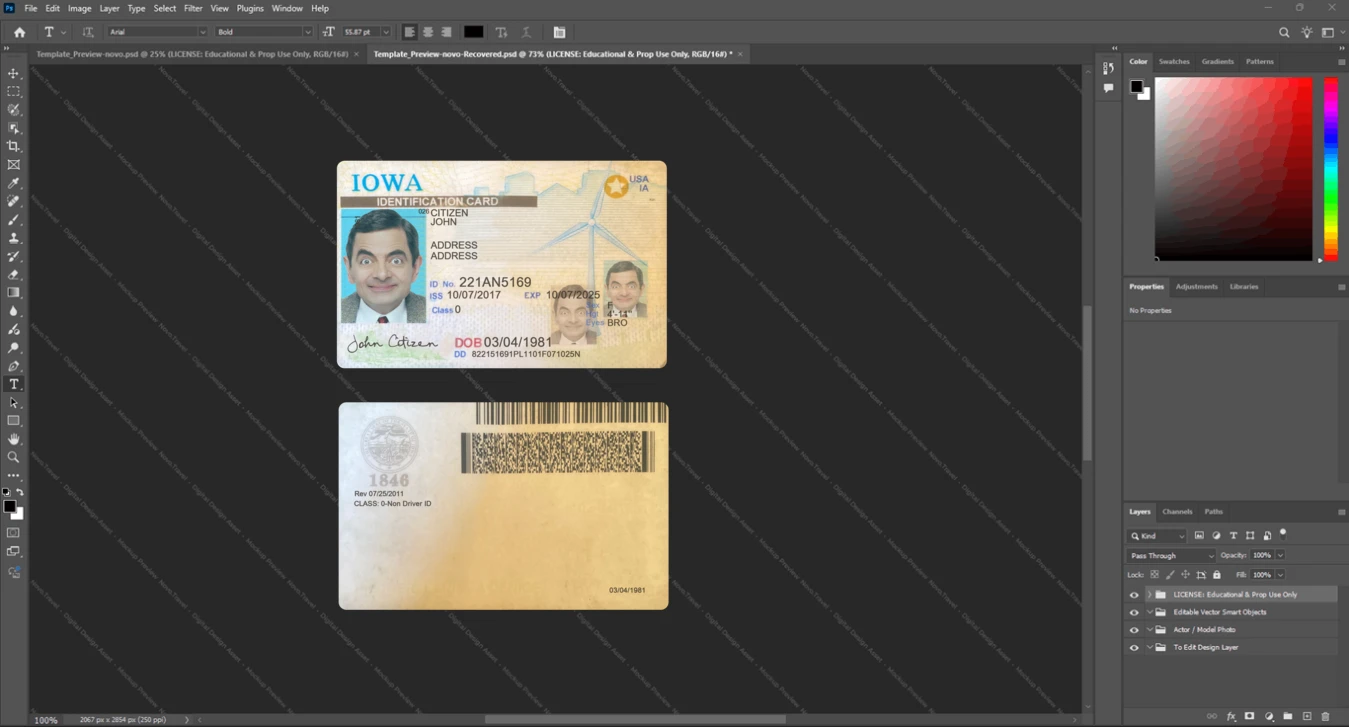Select the Clone Stamp tool
Viewport: 1349px width, 727px height.
14,238
